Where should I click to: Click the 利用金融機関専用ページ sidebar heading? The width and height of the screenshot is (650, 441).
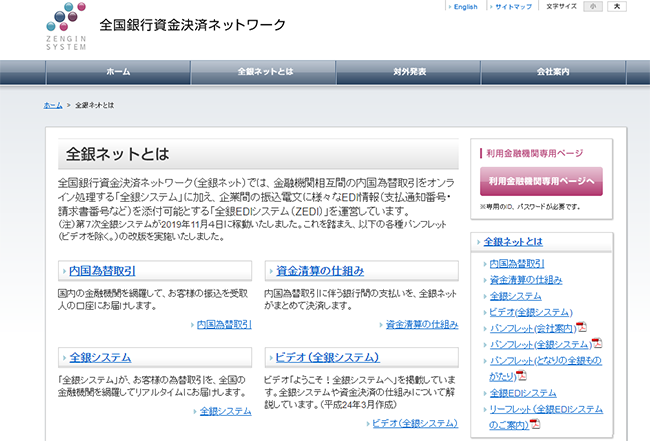click(535, 153)
